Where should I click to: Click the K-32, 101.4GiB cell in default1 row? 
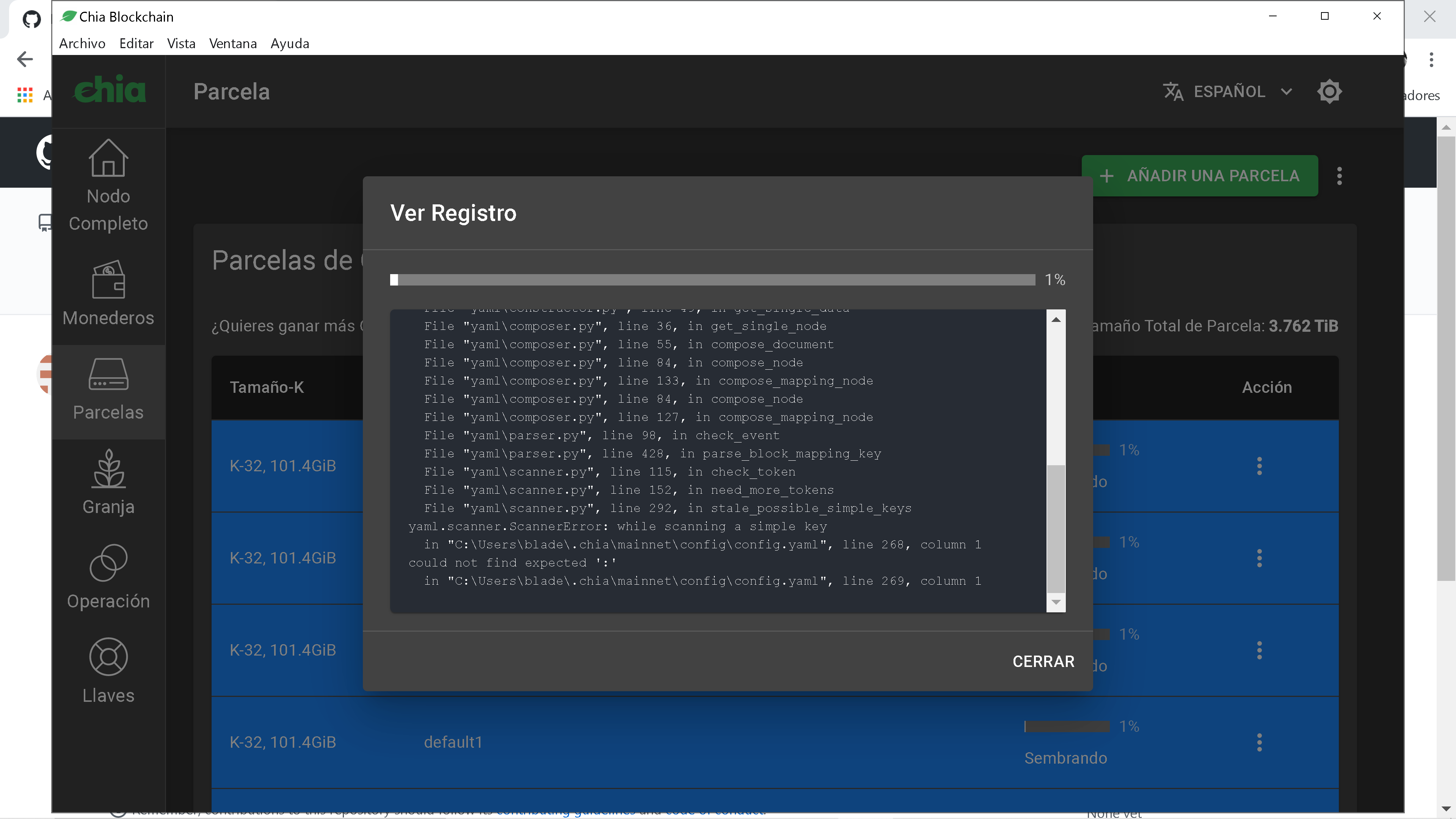tap(282, 742)
